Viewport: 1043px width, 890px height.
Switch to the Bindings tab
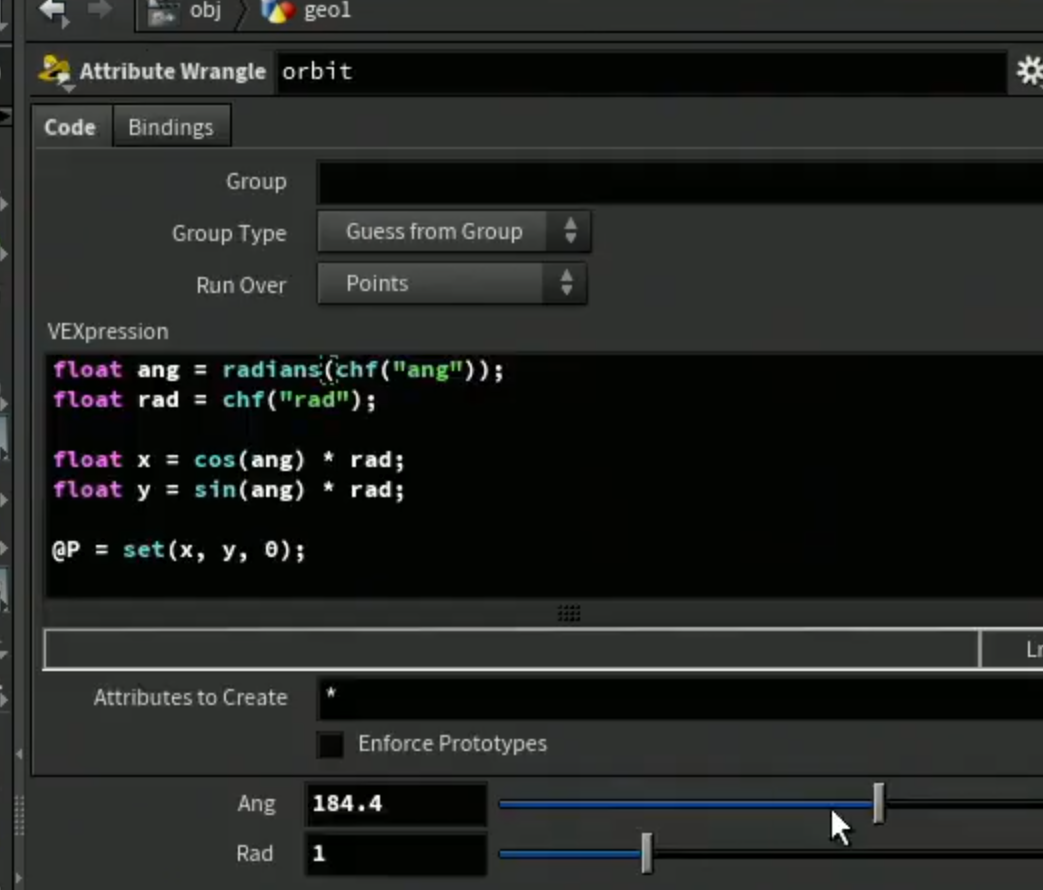(x=171, y=127)
